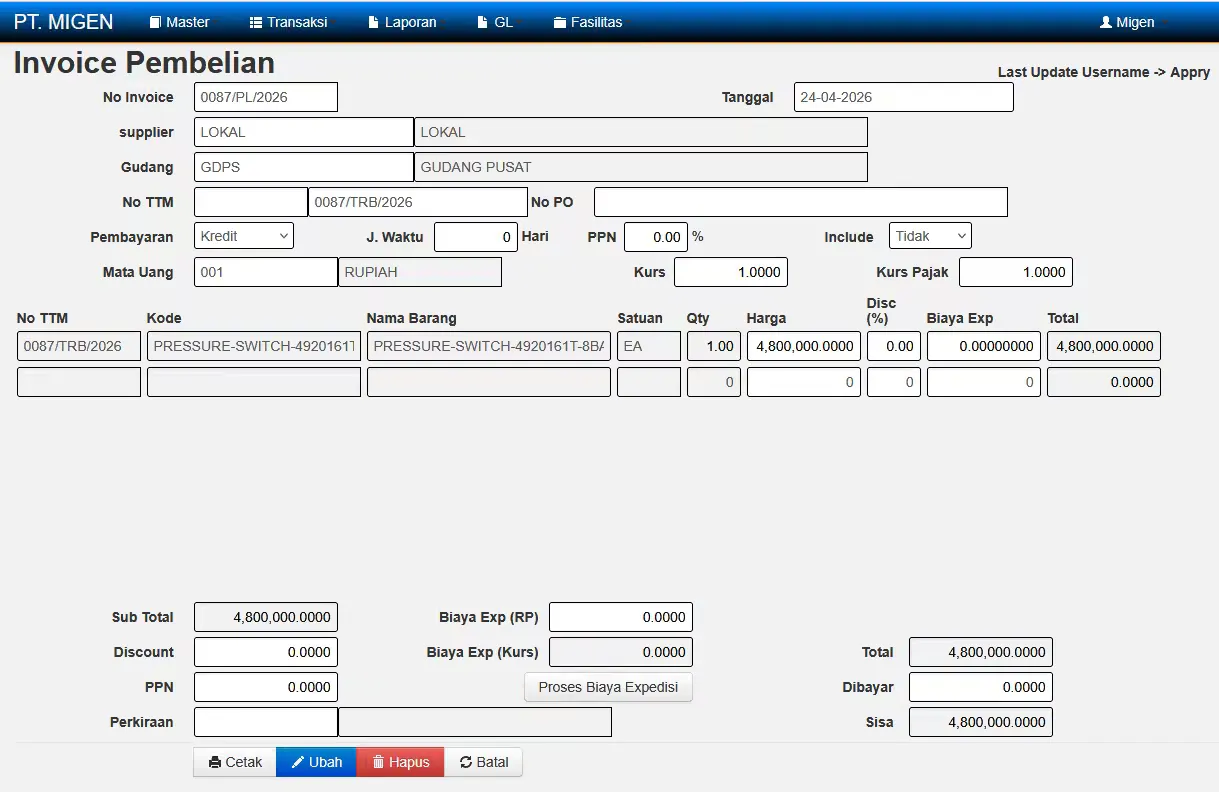Click the RUPIAH currency name field

420,272
